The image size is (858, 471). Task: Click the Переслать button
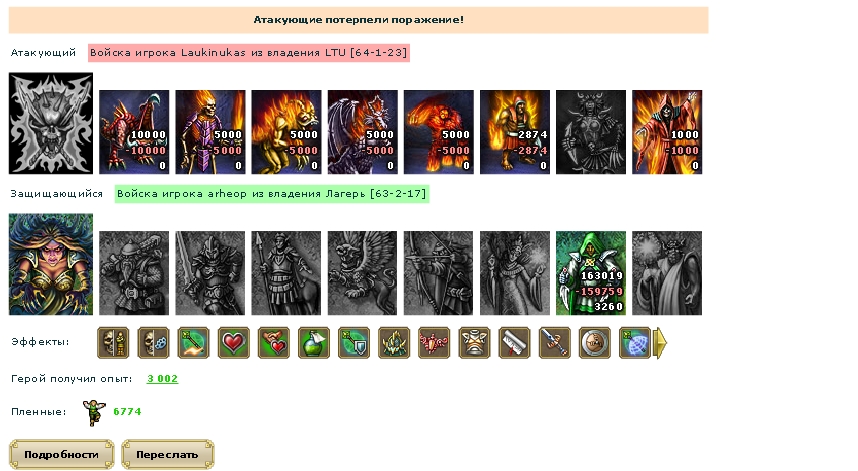coord(167,455)
